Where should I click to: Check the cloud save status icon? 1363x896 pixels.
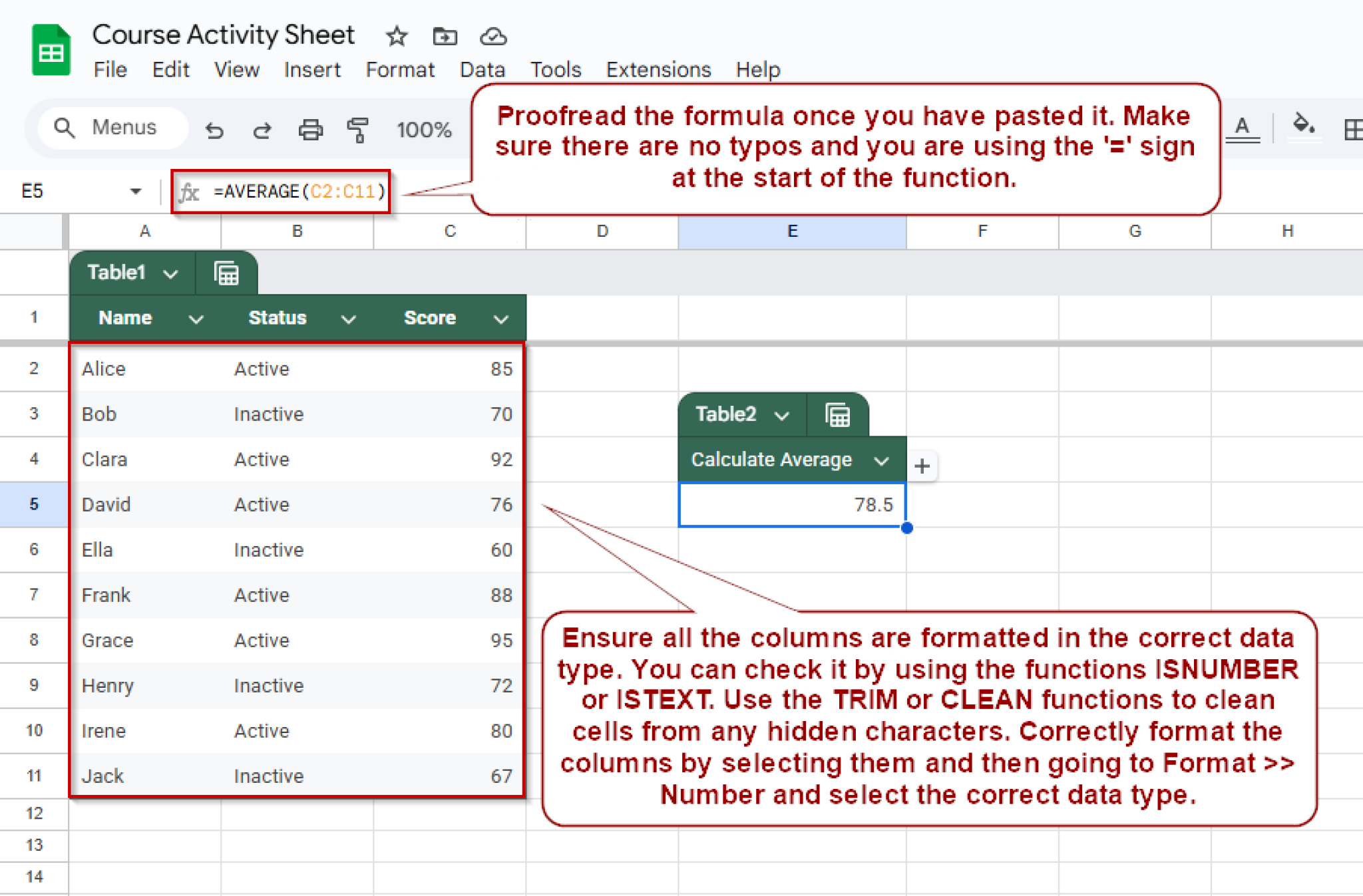point(493,36)
